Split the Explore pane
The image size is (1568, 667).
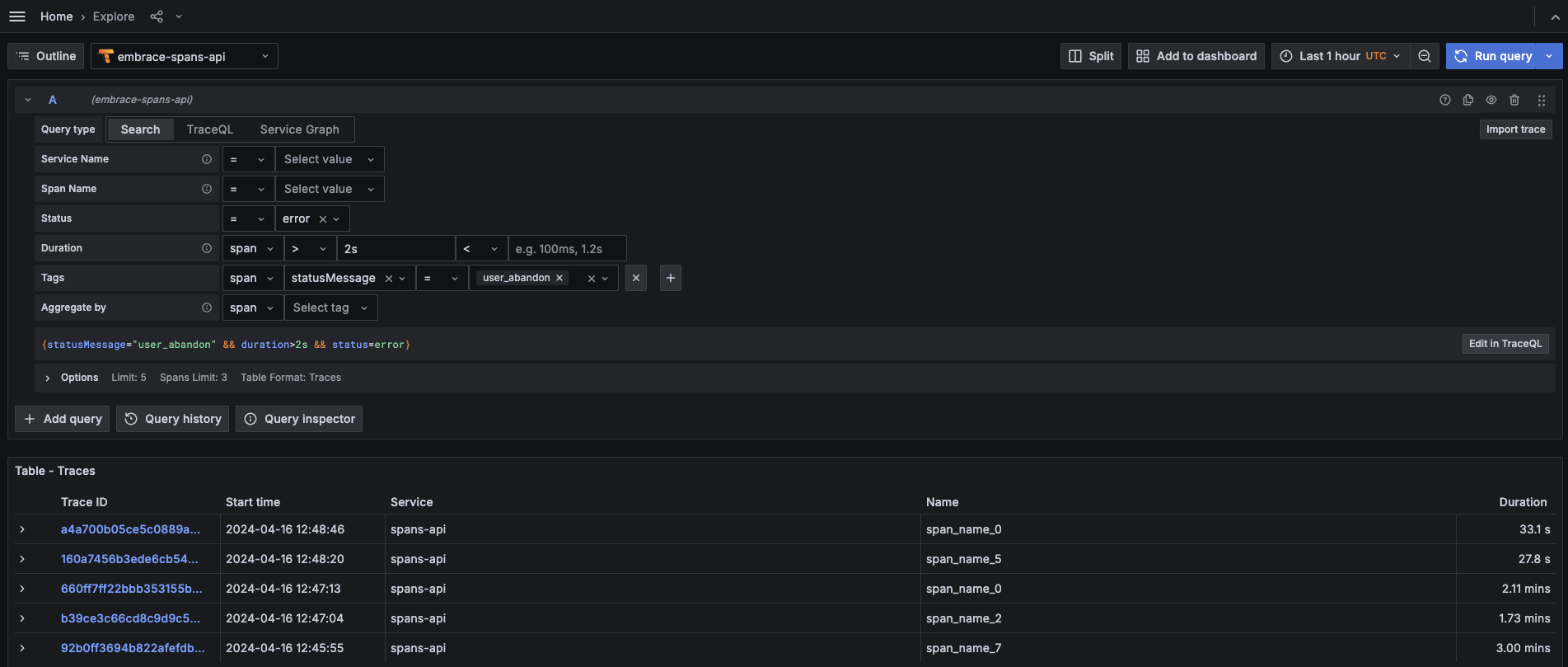pyautogui.click(x=1091, y=56)
